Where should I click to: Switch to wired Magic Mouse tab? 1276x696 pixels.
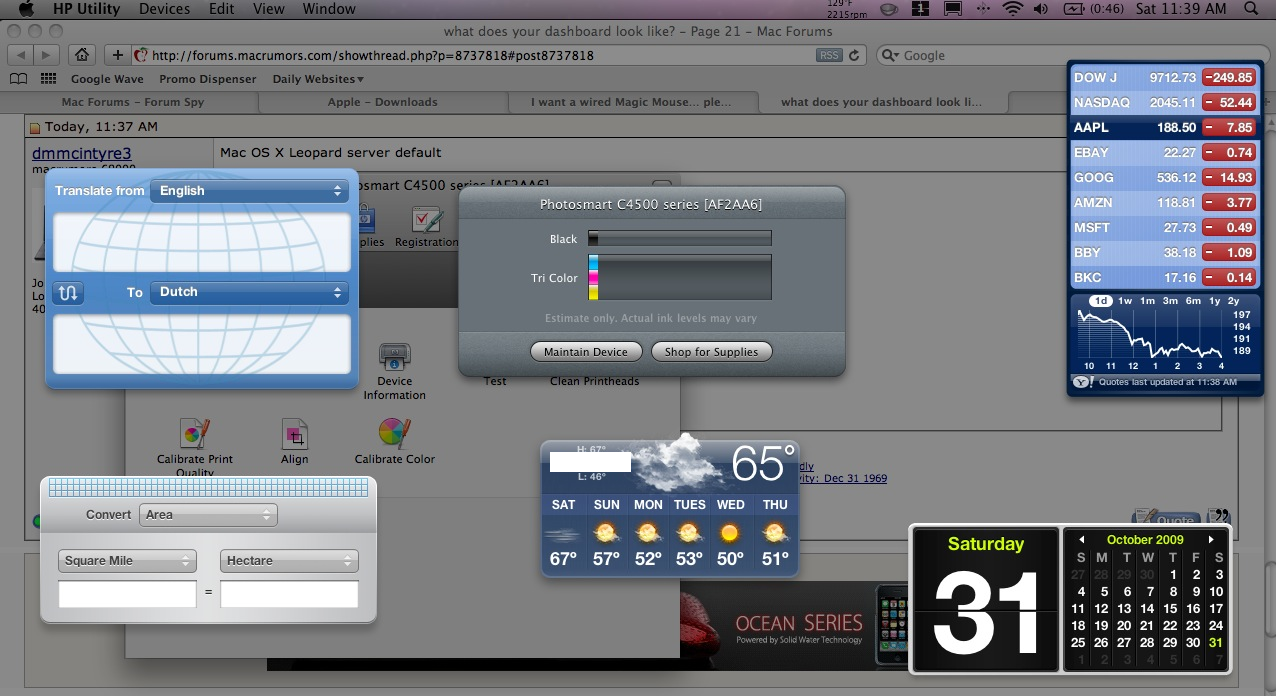click(631, 102)
